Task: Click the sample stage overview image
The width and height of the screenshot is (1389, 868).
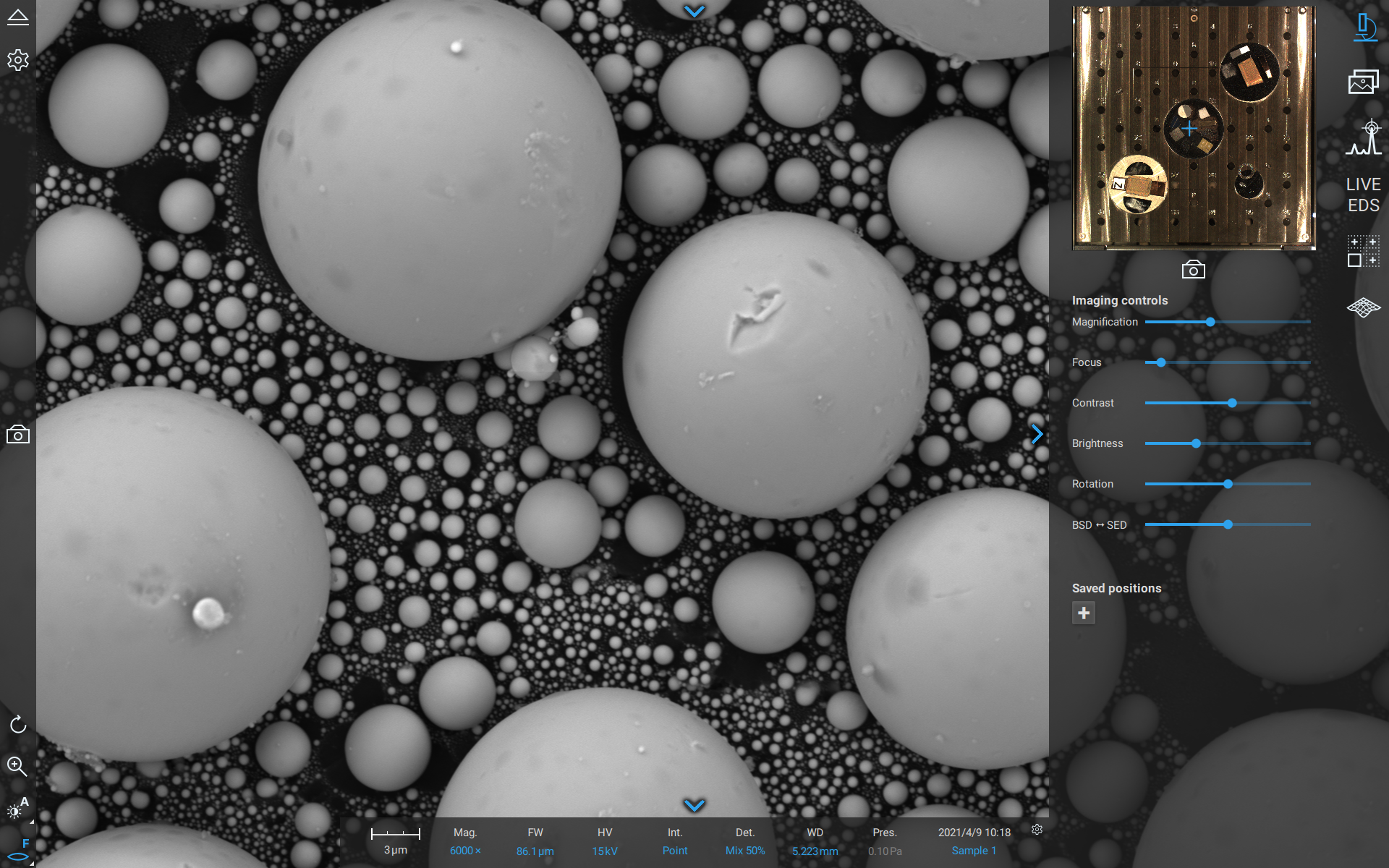Action: (1194, 128)
